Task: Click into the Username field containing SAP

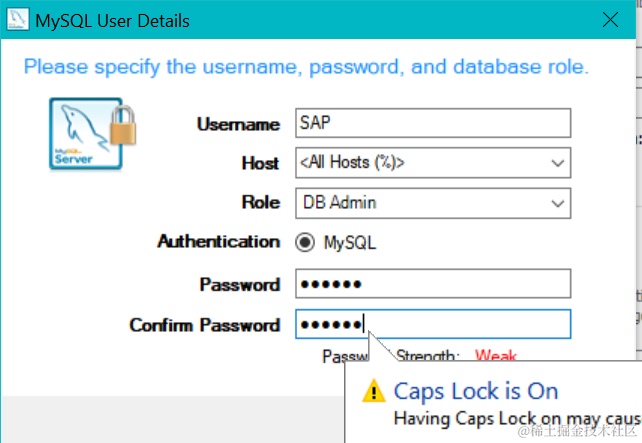Action: pyautogui.click(x=433, y=123)
